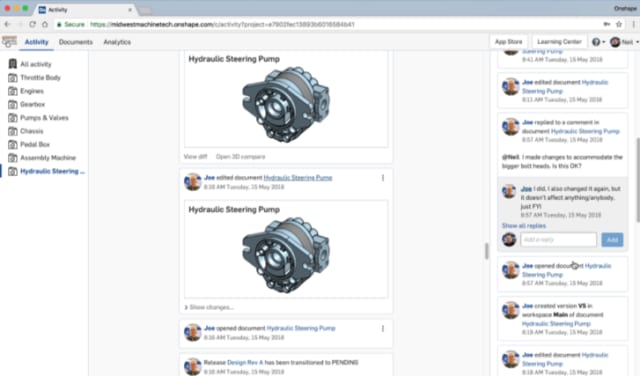The image size is (640, 376).
Task: Click the browser address bar URL
Action: 222,24
